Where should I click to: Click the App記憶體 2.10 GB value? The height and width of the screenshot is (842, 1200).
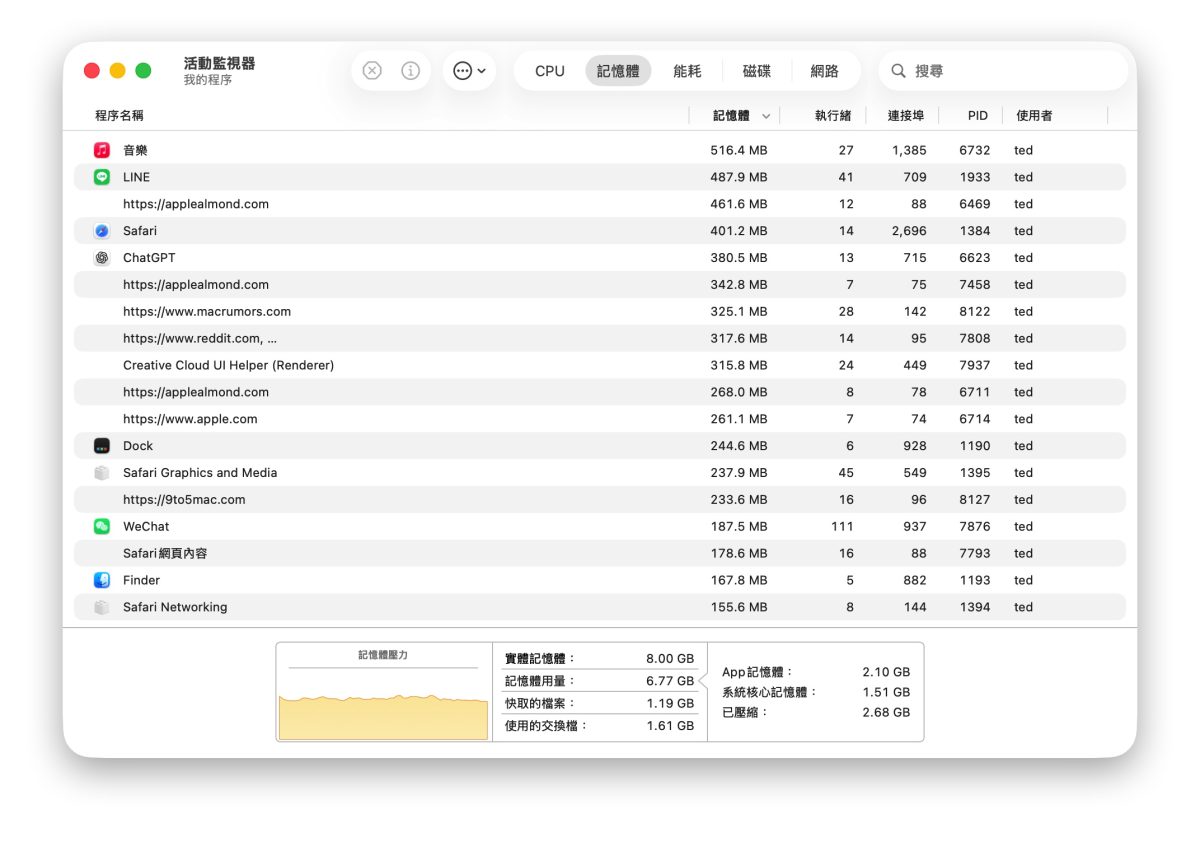886,672
